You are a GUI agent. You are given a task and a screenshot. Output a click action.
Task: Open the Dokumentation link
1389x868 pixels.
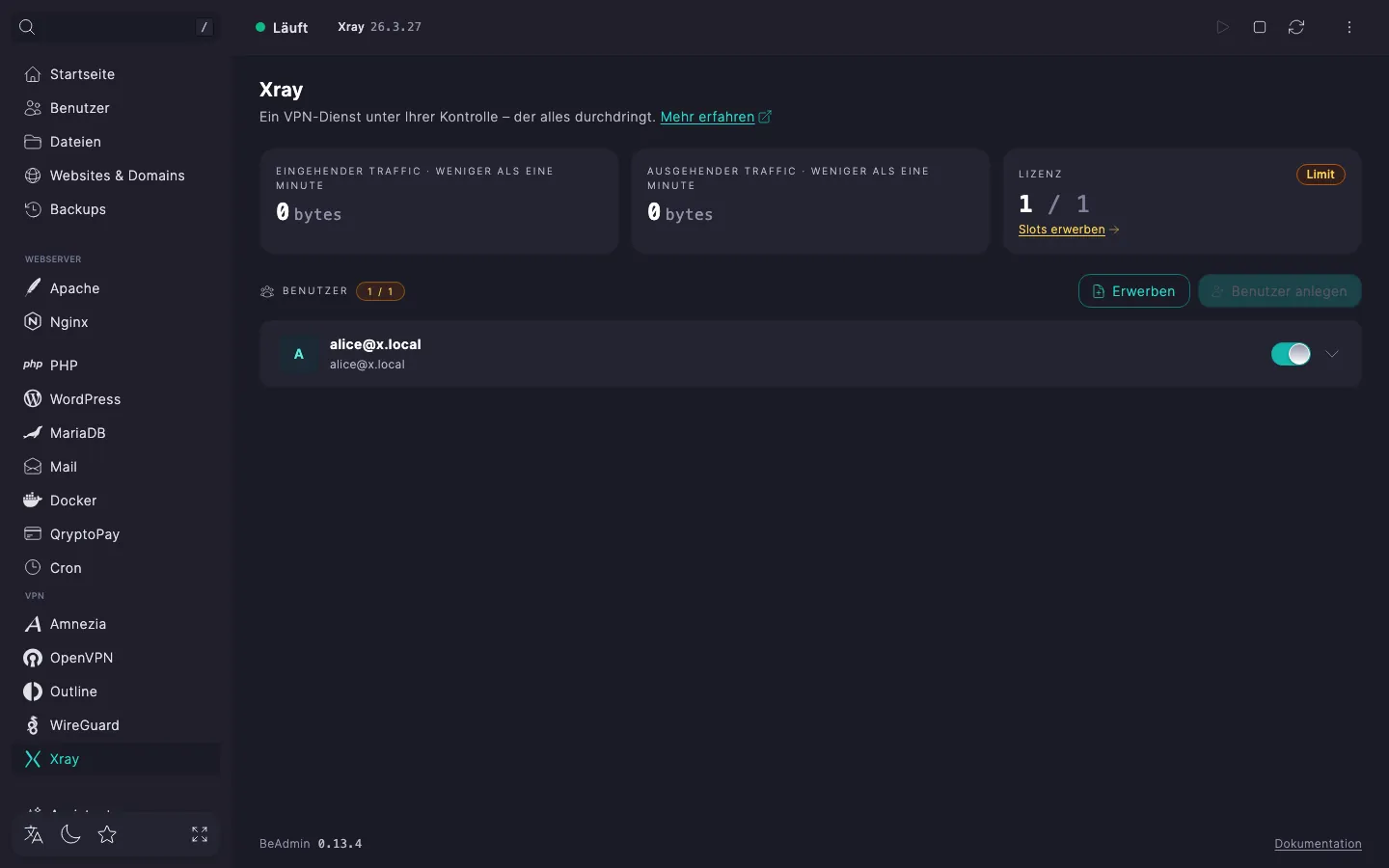[1318, 844]
